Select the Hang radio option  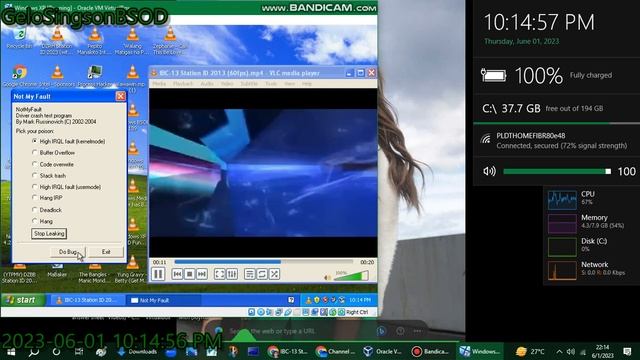tap(42, 221)
